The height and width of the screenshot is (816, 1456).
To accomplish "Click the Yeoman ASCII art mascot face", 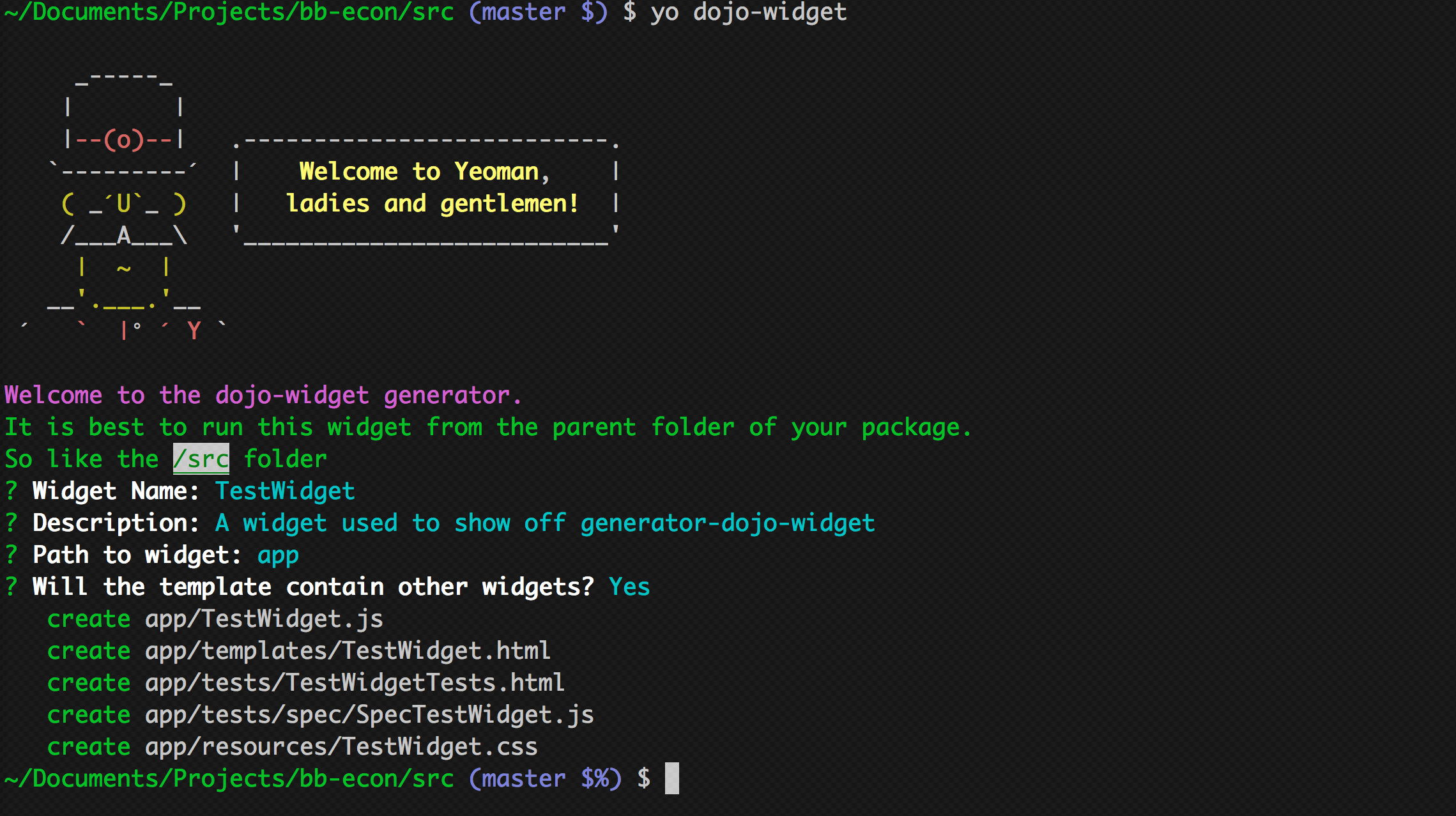I will point(124,204).
